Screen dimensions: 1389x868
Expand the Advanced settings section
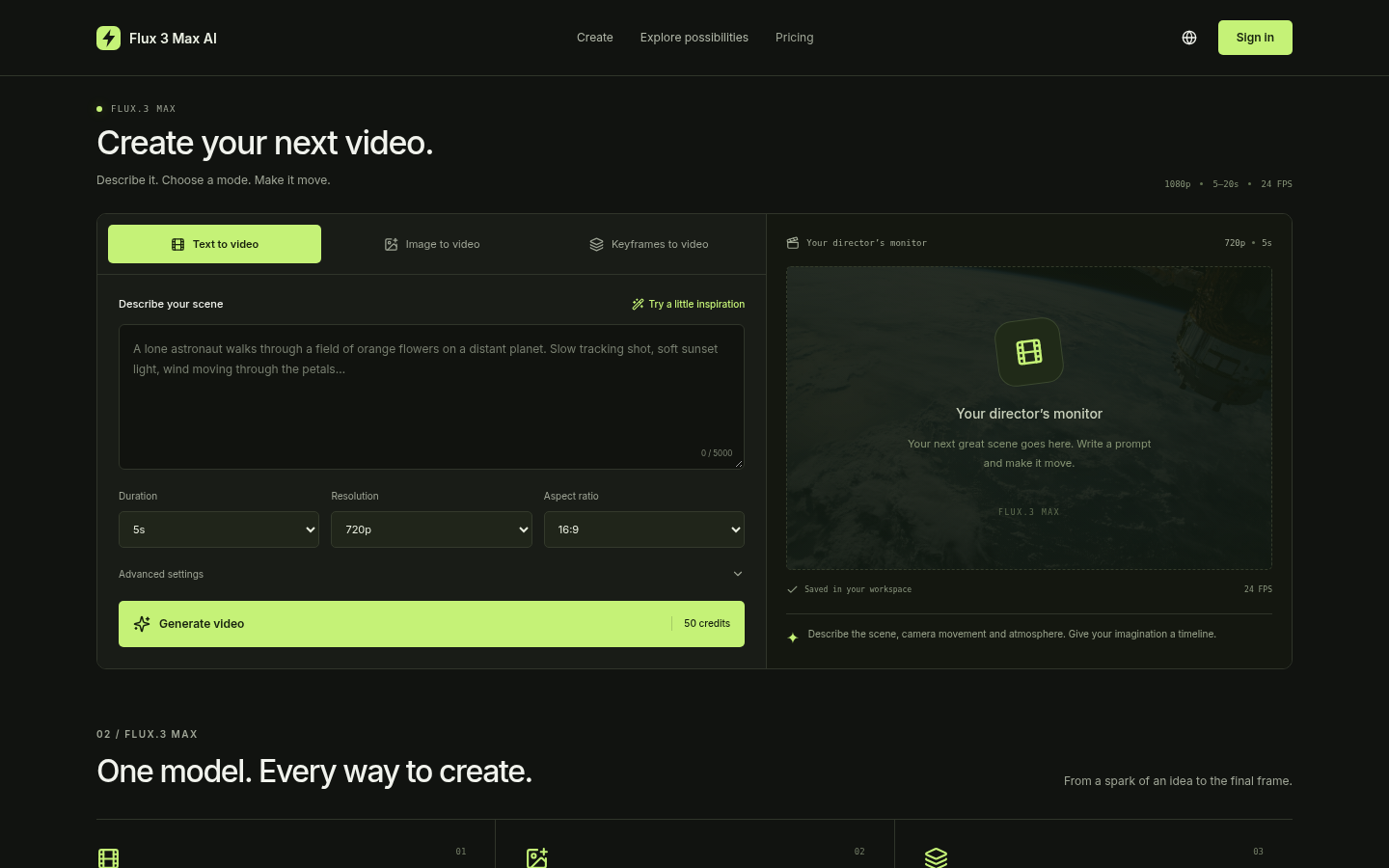(431, 574)
